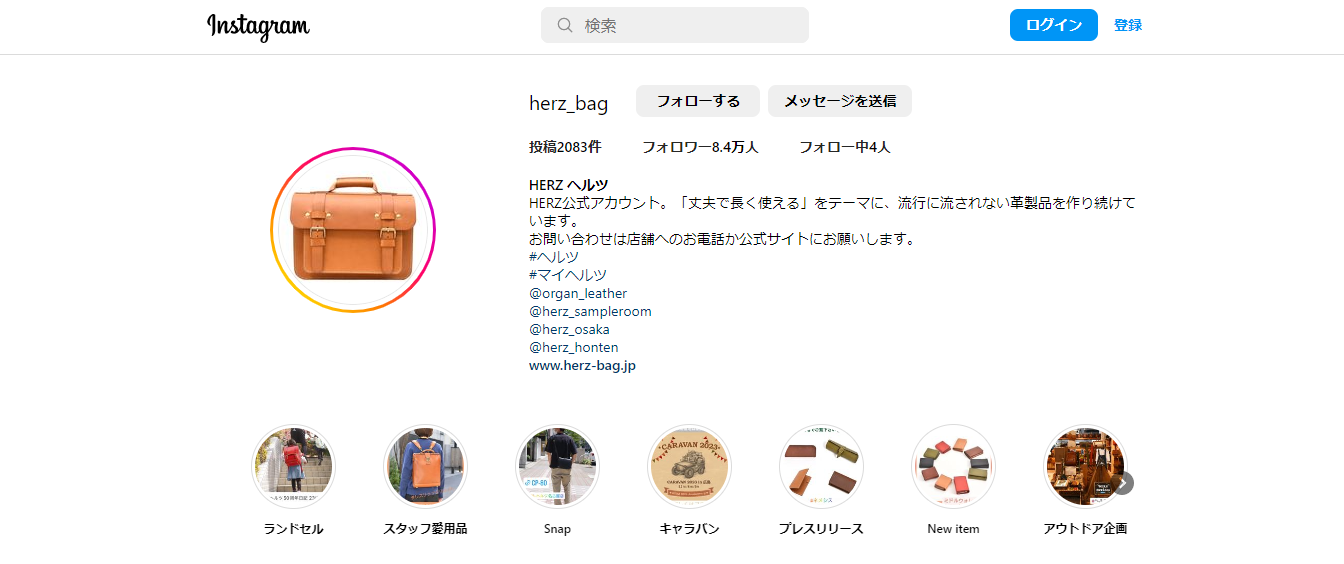
Task: Show more highlights with the right arrow
Action: click(x=1122, y=483)
